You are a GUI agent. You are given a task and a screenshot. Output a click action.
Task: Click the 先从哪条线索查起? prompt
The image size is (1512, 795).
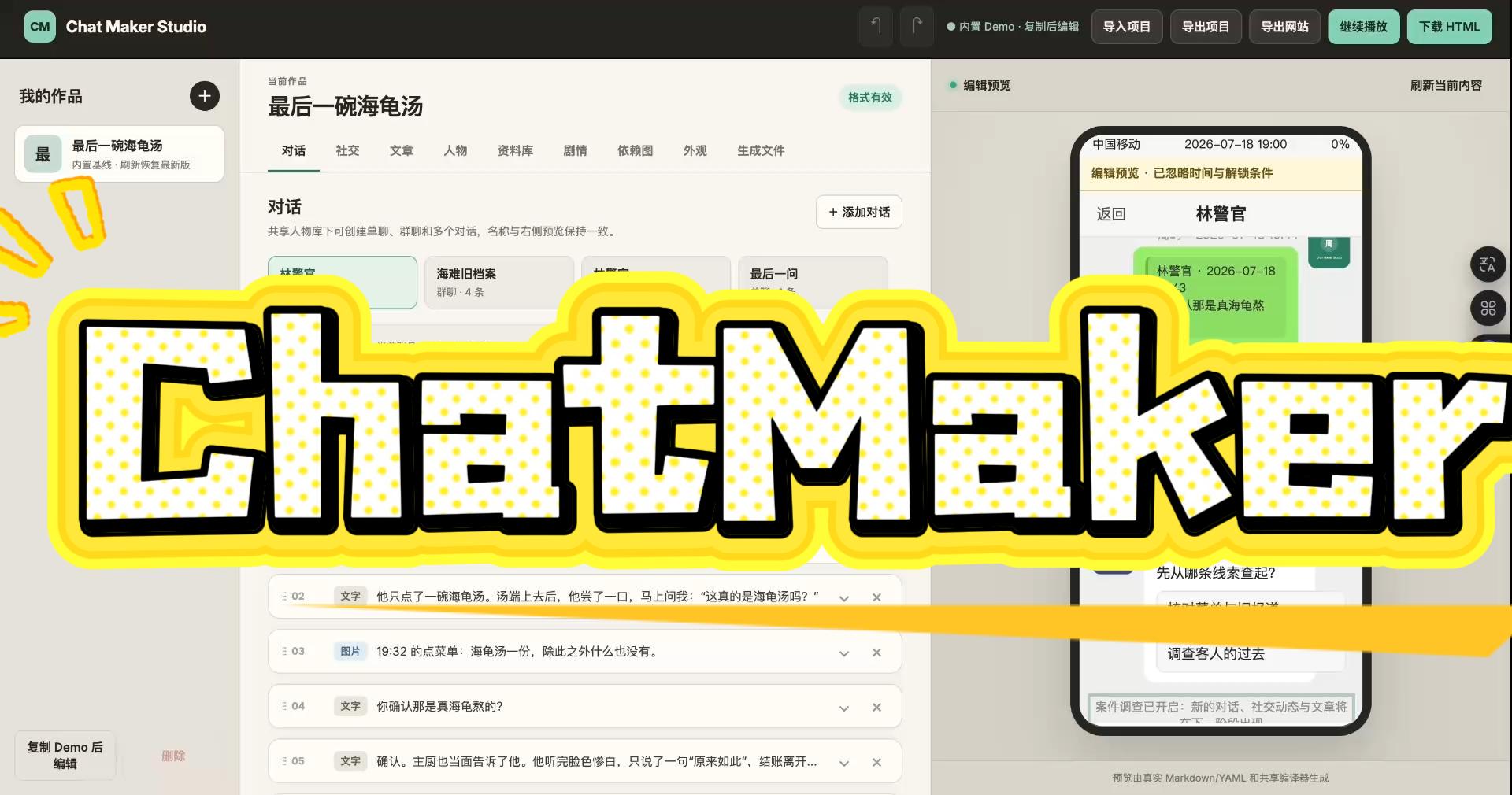point(1215,573)
